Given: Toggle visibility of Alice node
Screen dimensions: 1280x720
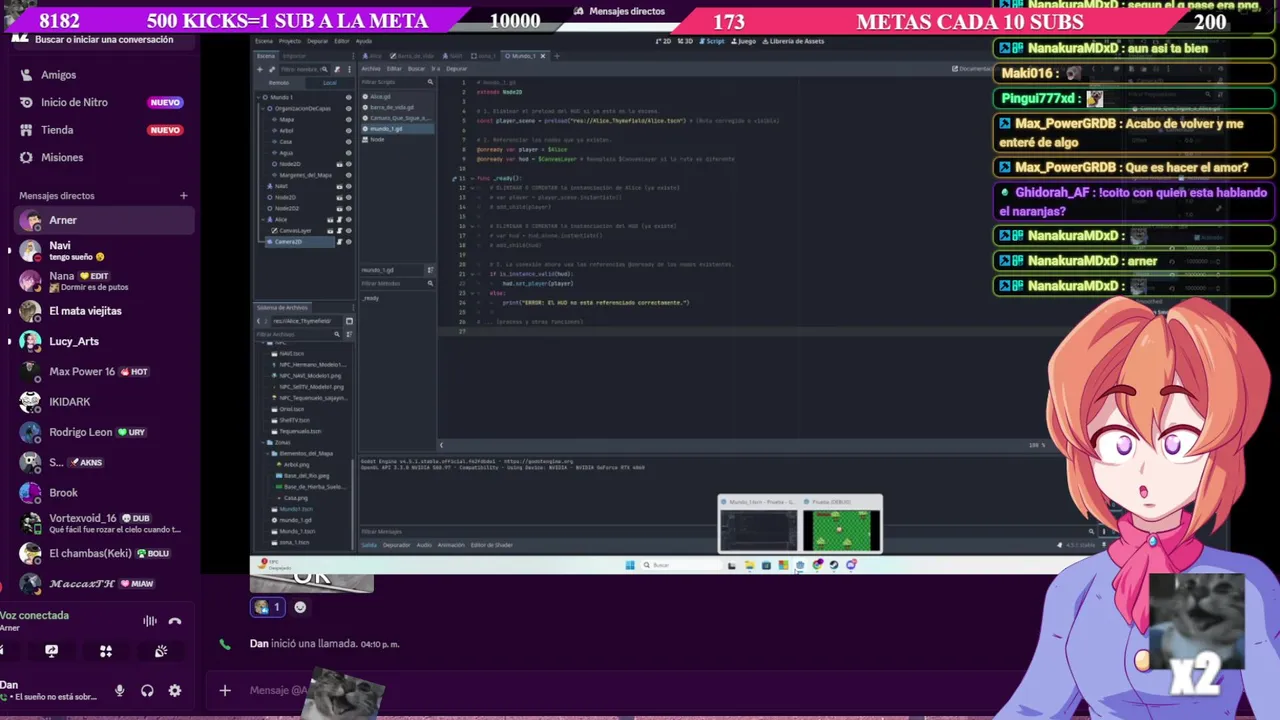Looking at the screenshot, I should pos(348,219).
